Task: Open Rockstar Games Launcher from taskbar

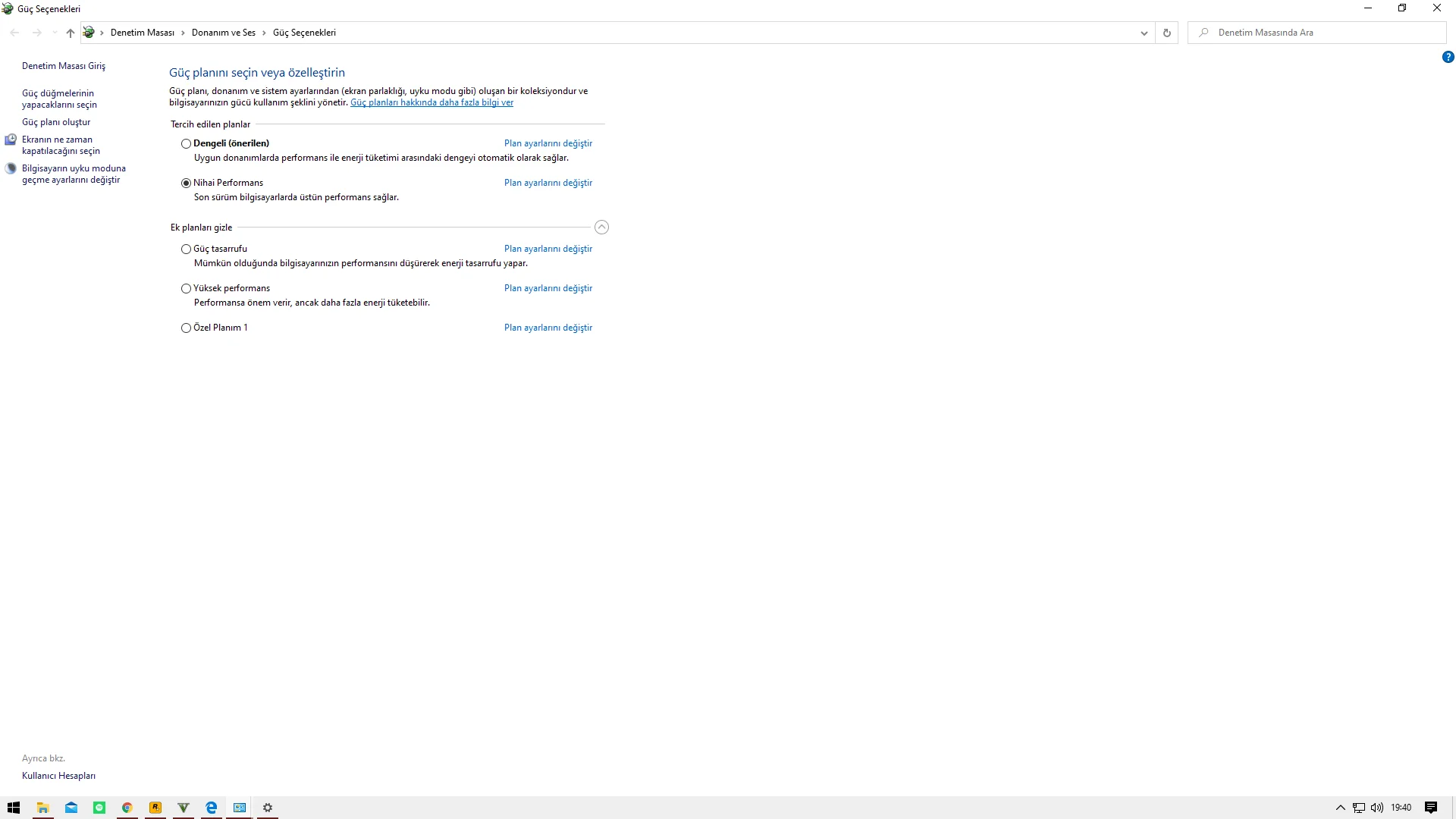Action: (155, 808)
